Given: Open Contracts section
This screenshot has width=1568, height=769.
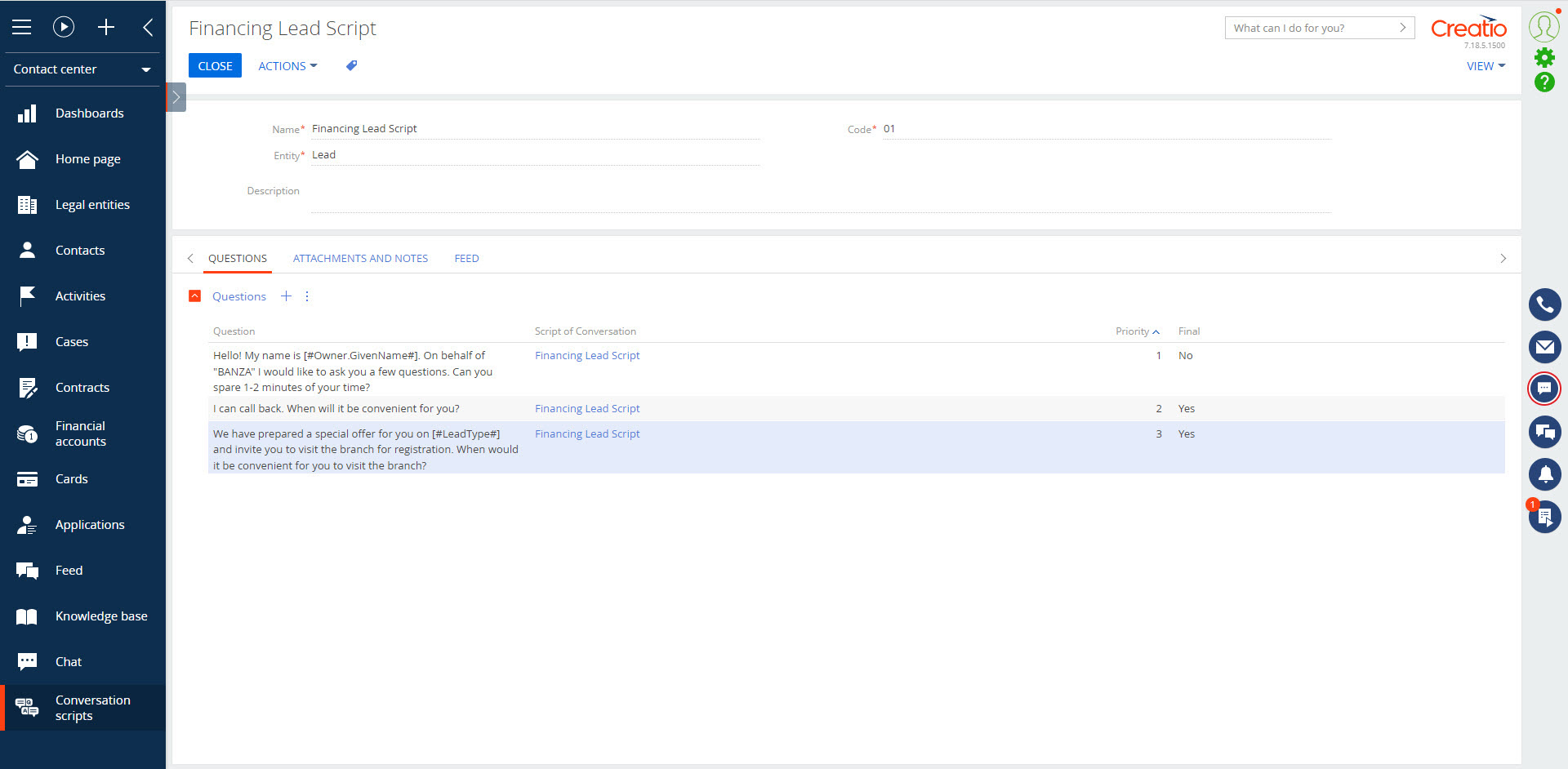Looking at the screenshot, I should [82, 388].
